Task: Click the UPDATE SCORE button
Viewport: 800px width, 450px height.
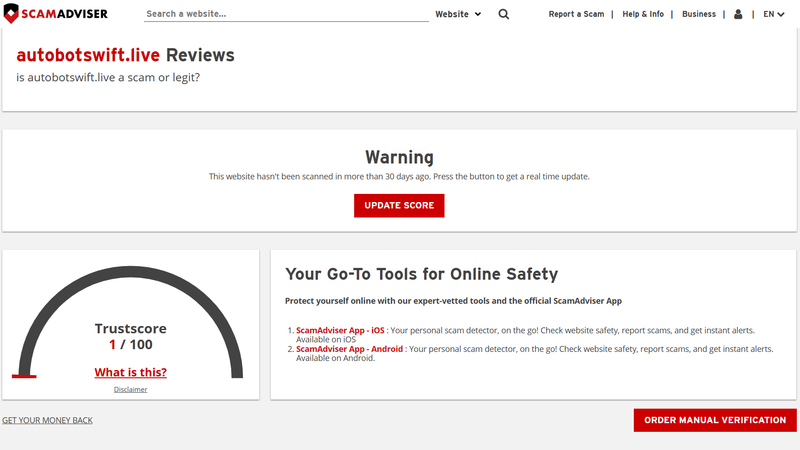Action: (x=399, y=206)
